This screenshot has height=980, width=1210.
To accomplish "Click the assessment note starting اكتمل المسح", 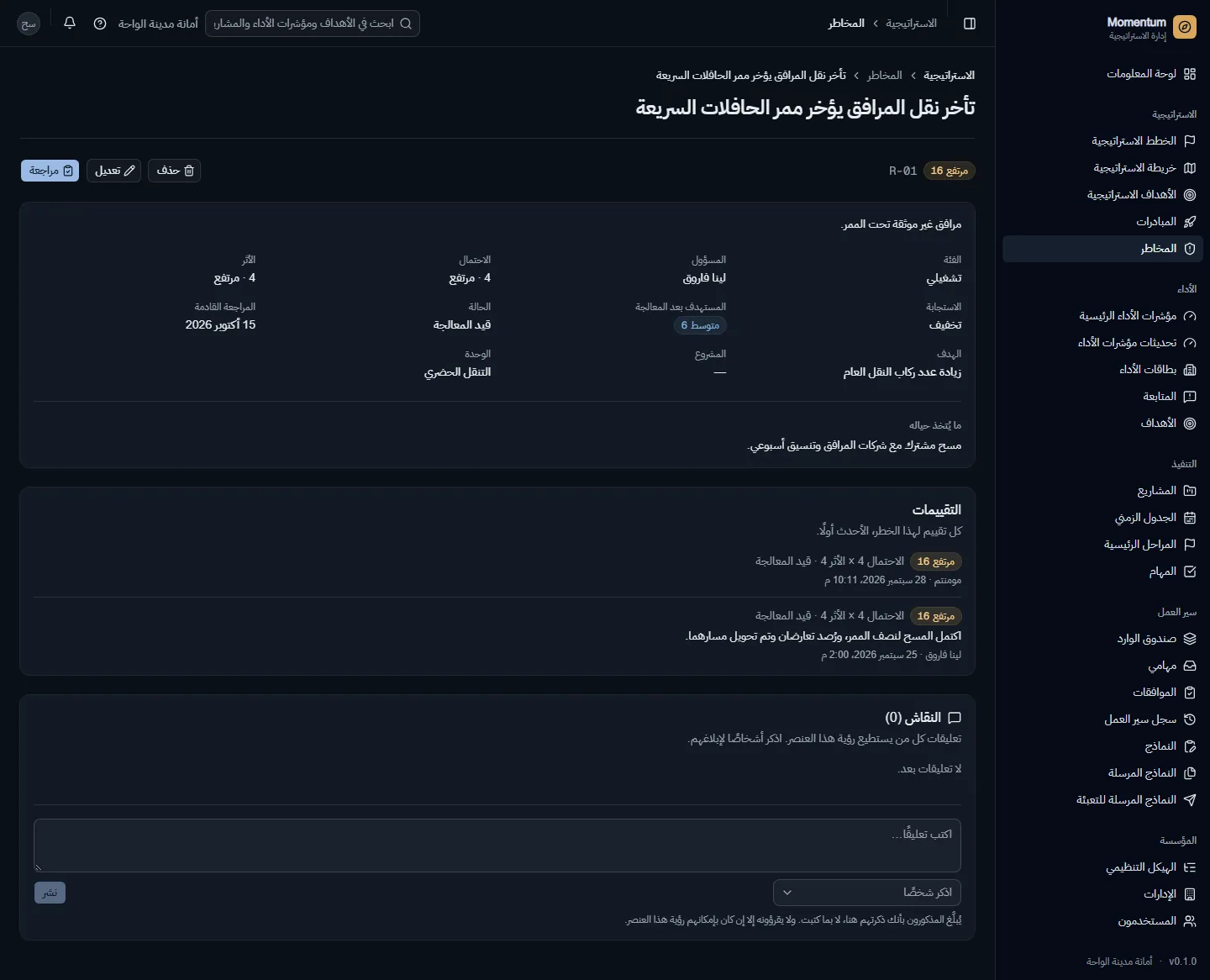I will 824,636.
